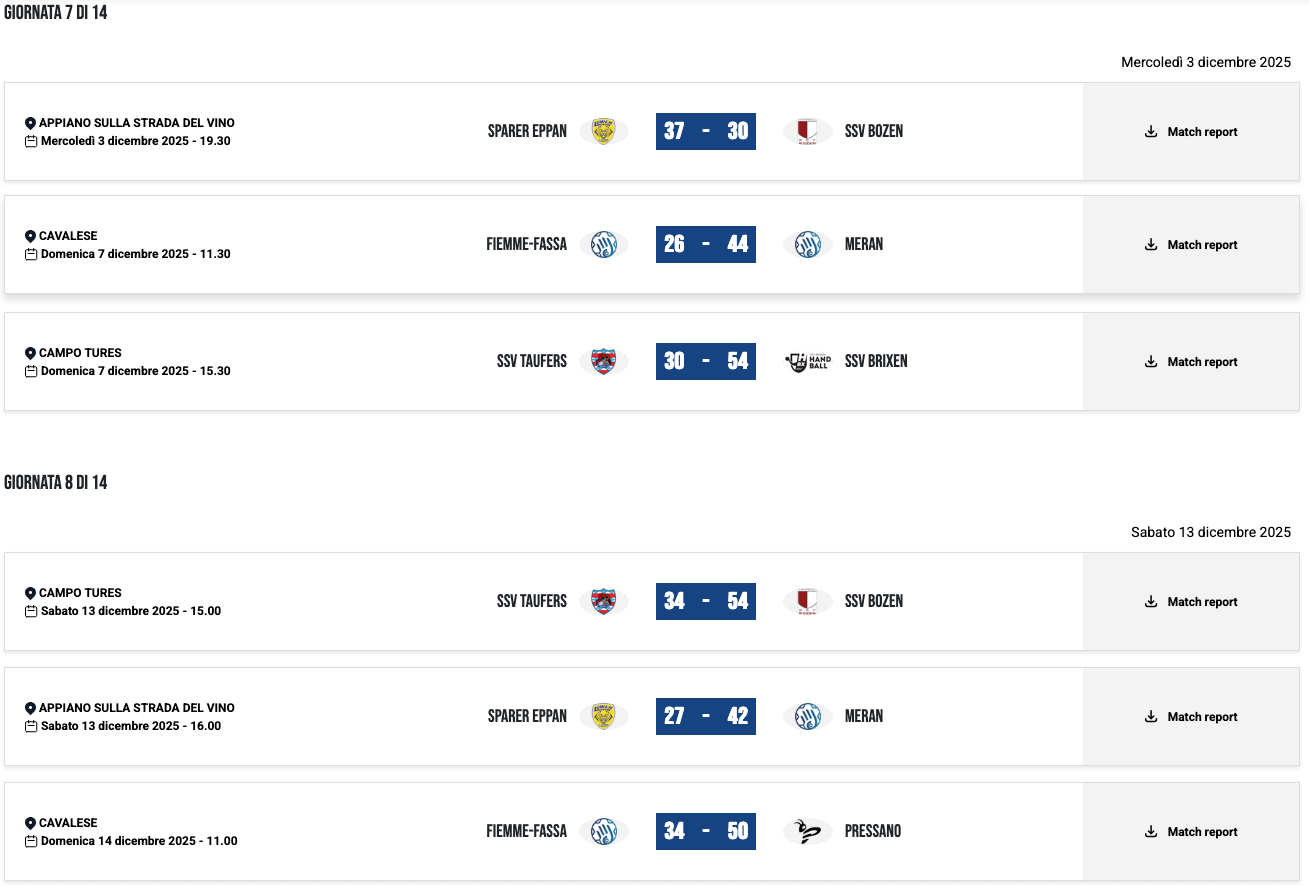Click Sparer Eppan logo in Bozen match
The width and height of the screenshot is (1309, 886).
coord(603,132)
